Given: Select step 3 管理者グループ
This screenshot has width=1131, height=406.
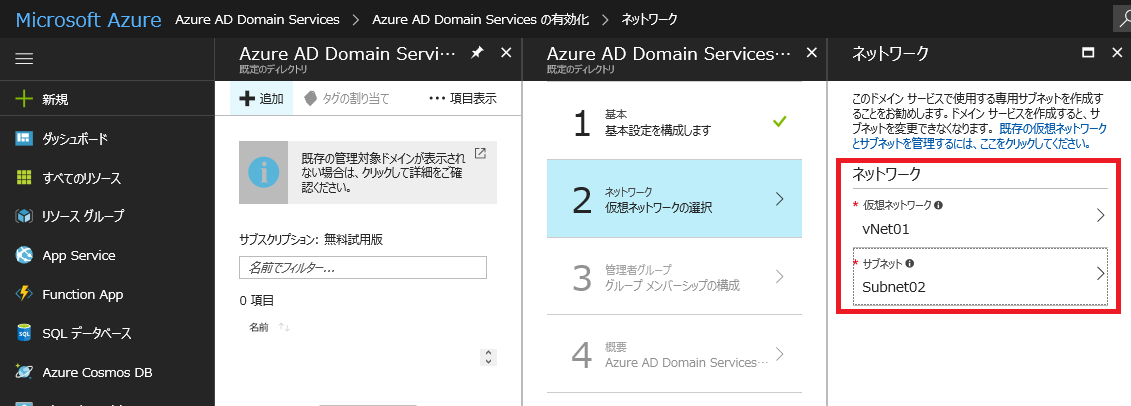Looking at the screenshot, I should pos(674,277).
